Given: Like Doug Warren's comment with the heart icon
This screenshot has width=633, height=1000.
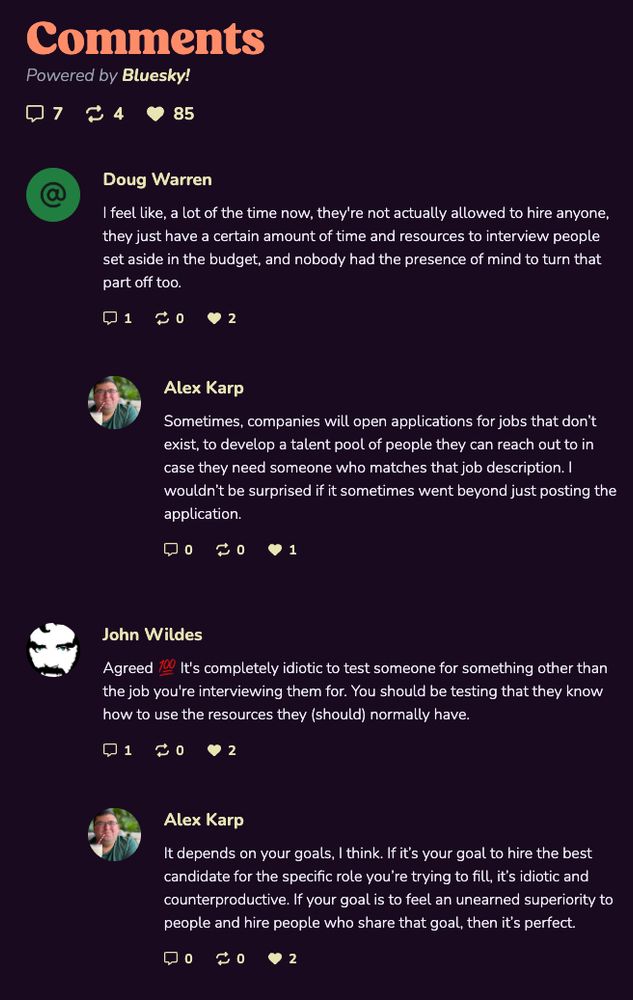Looking at the screenshot, I should [212, 318].
